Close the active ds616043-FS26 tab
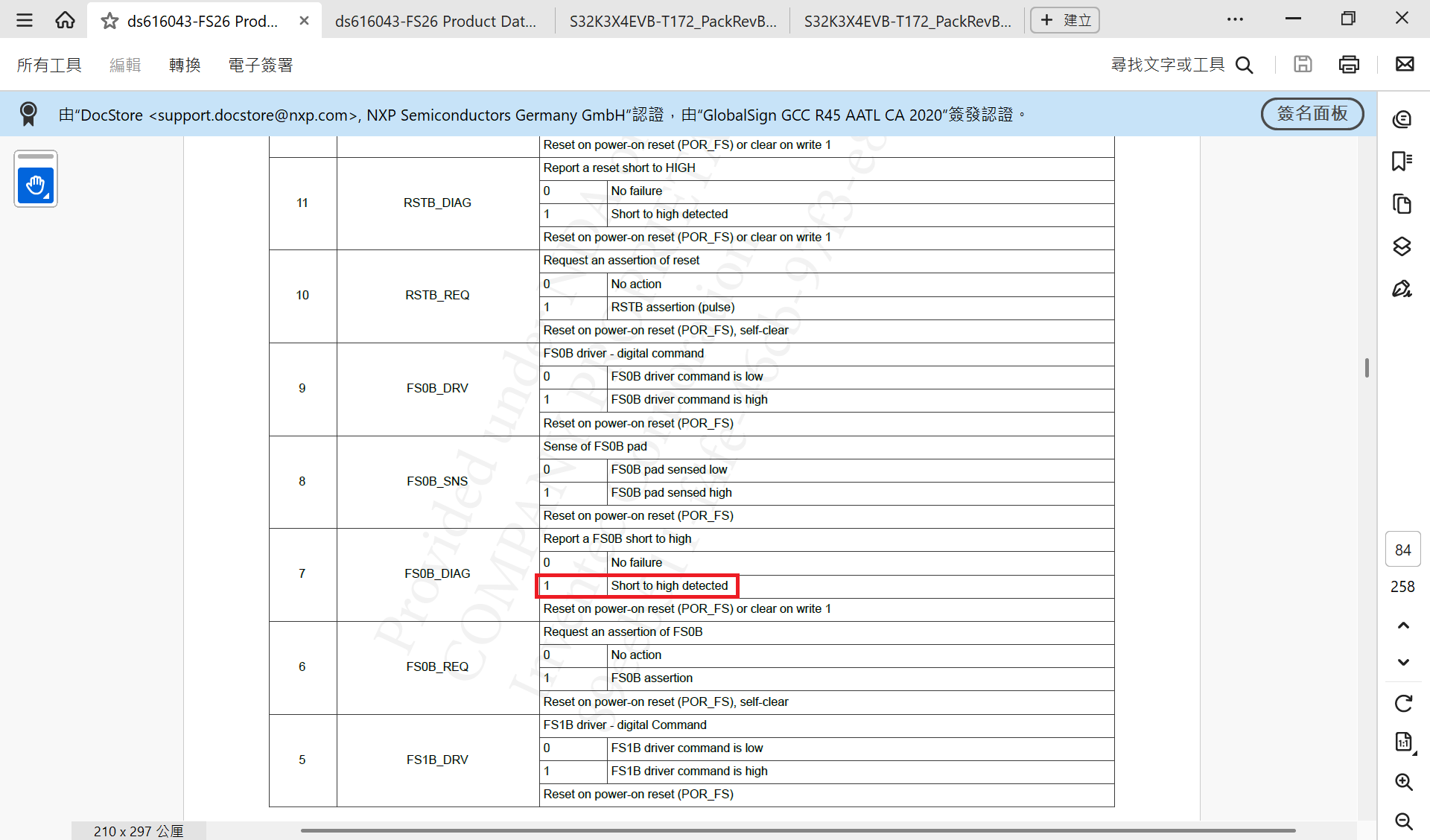This screenshot has height=840, width=1430. [304, 21]
